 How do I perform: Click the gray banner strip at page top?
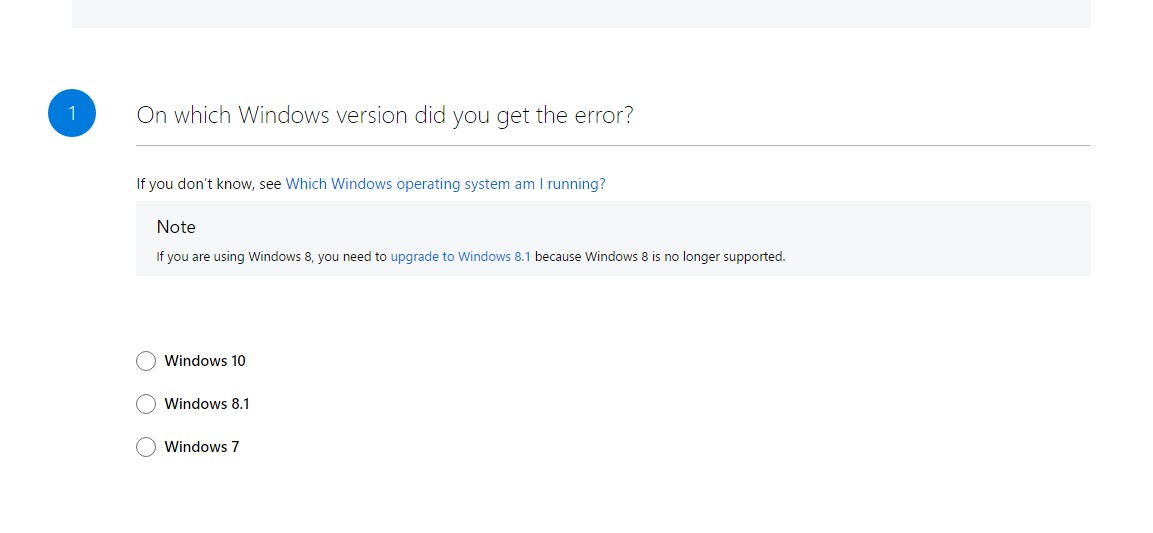click(x=581, y=14)
